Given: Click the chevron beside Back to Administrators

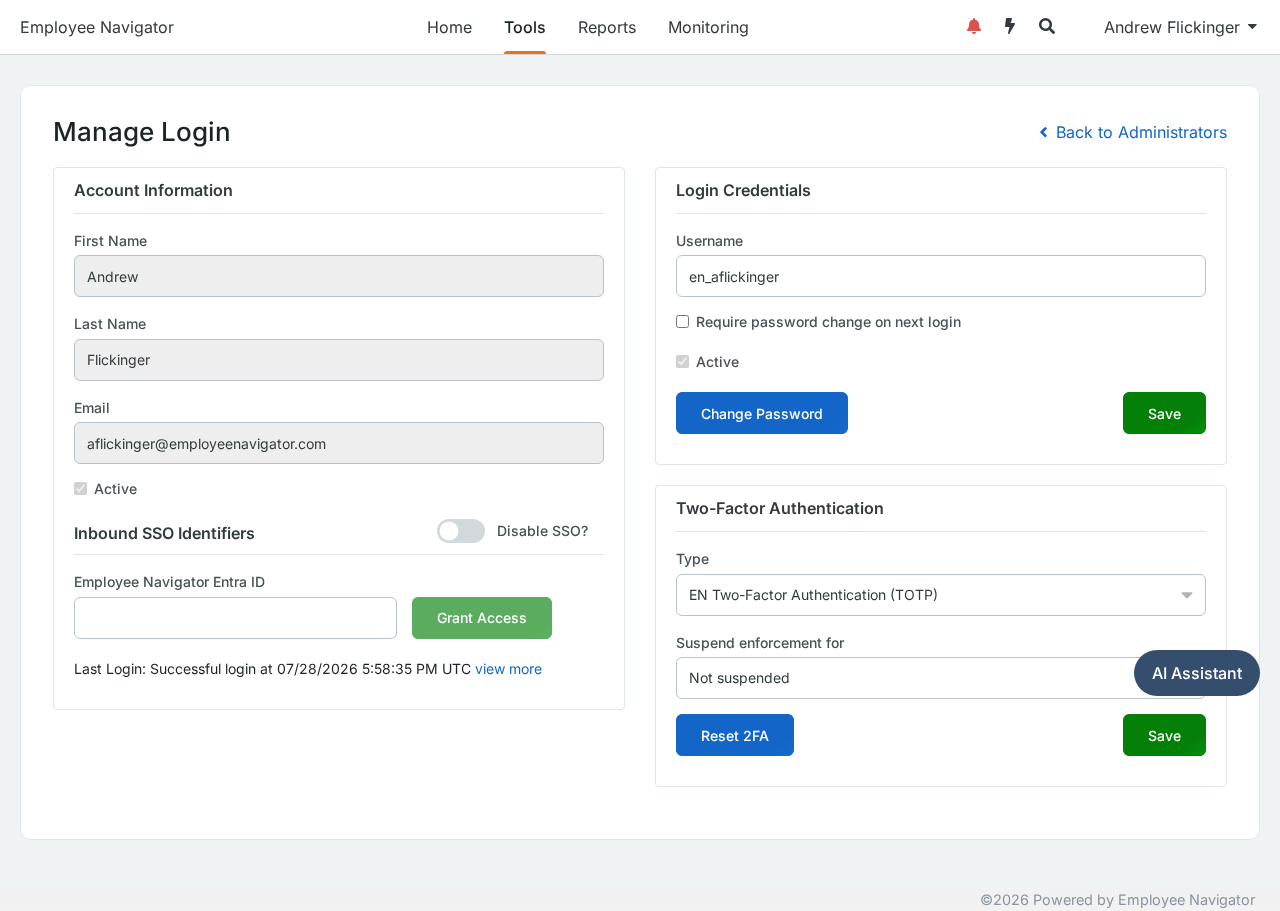Looking at the screenshot, I should [1044, 132].
